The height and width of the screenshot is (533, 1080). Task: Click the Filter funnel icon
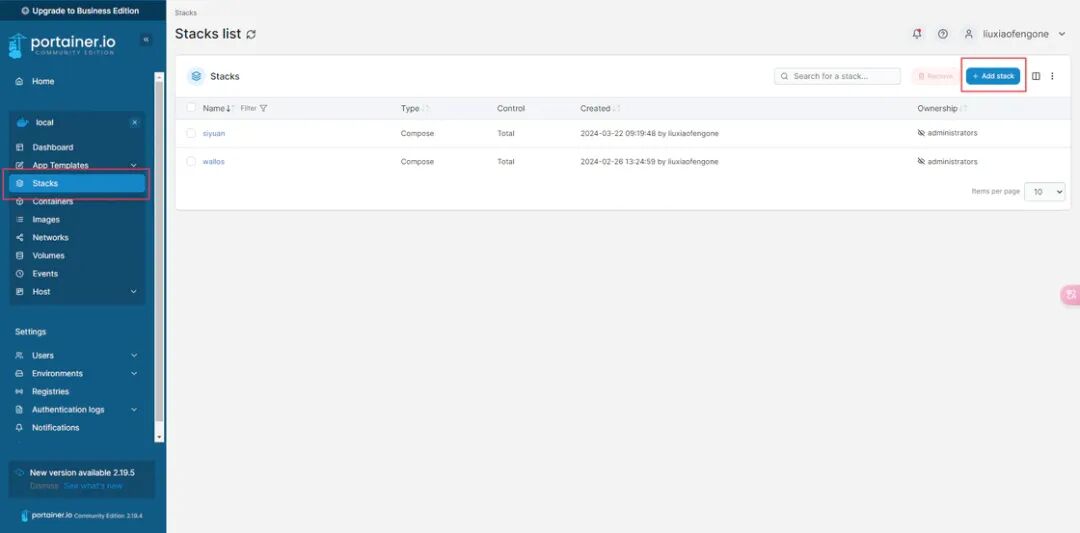coord(263,108)
